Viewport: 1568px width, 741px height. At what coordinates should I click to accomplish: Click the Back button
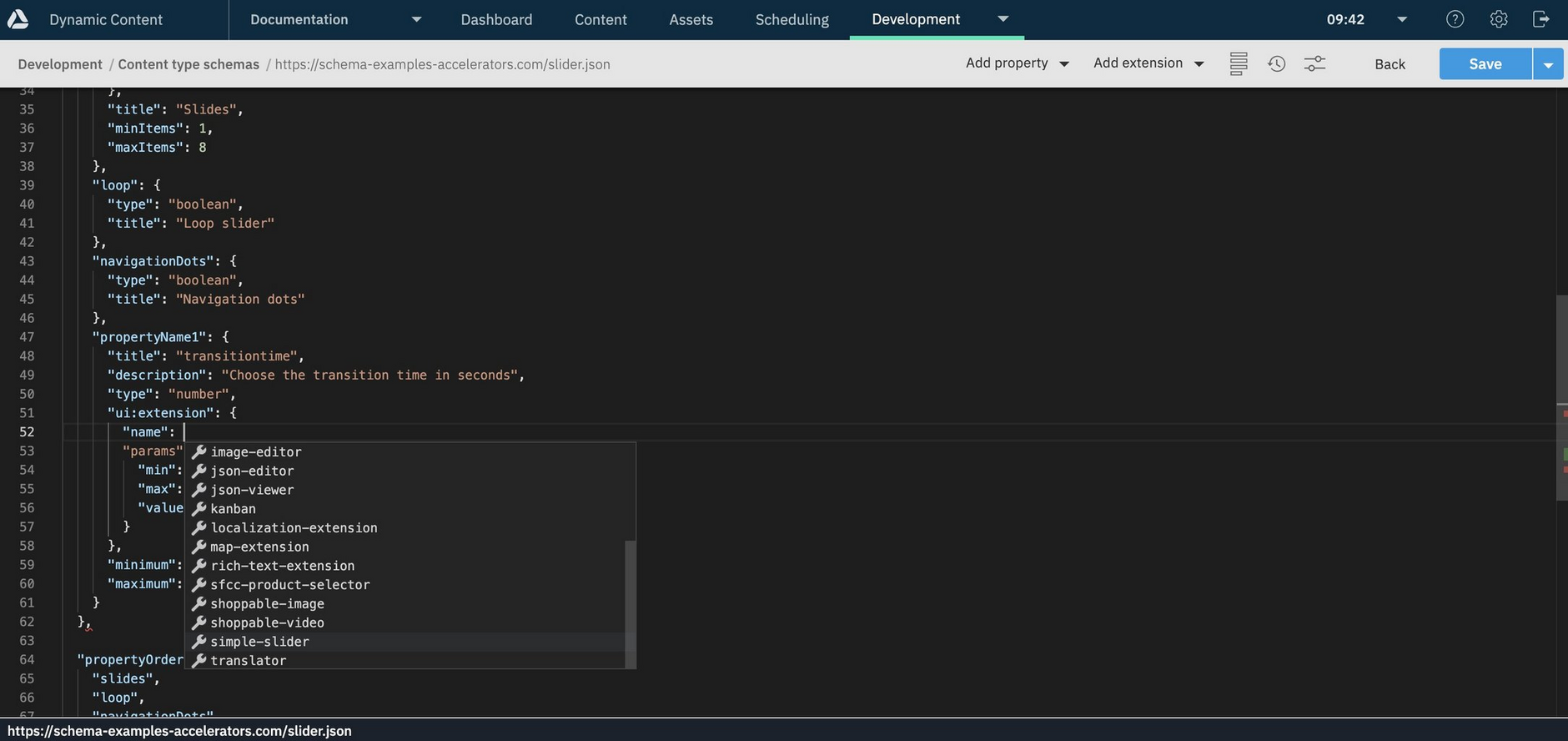1390,64
